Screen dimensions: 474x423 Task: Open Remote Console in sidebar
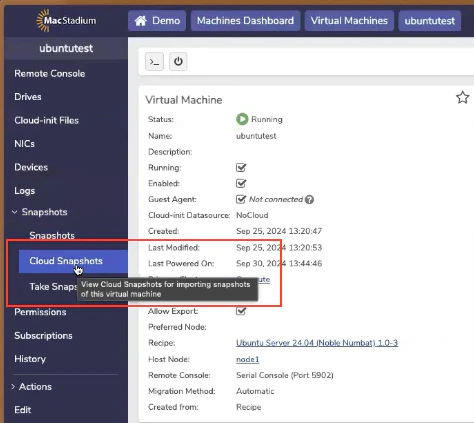click(50, 74)
